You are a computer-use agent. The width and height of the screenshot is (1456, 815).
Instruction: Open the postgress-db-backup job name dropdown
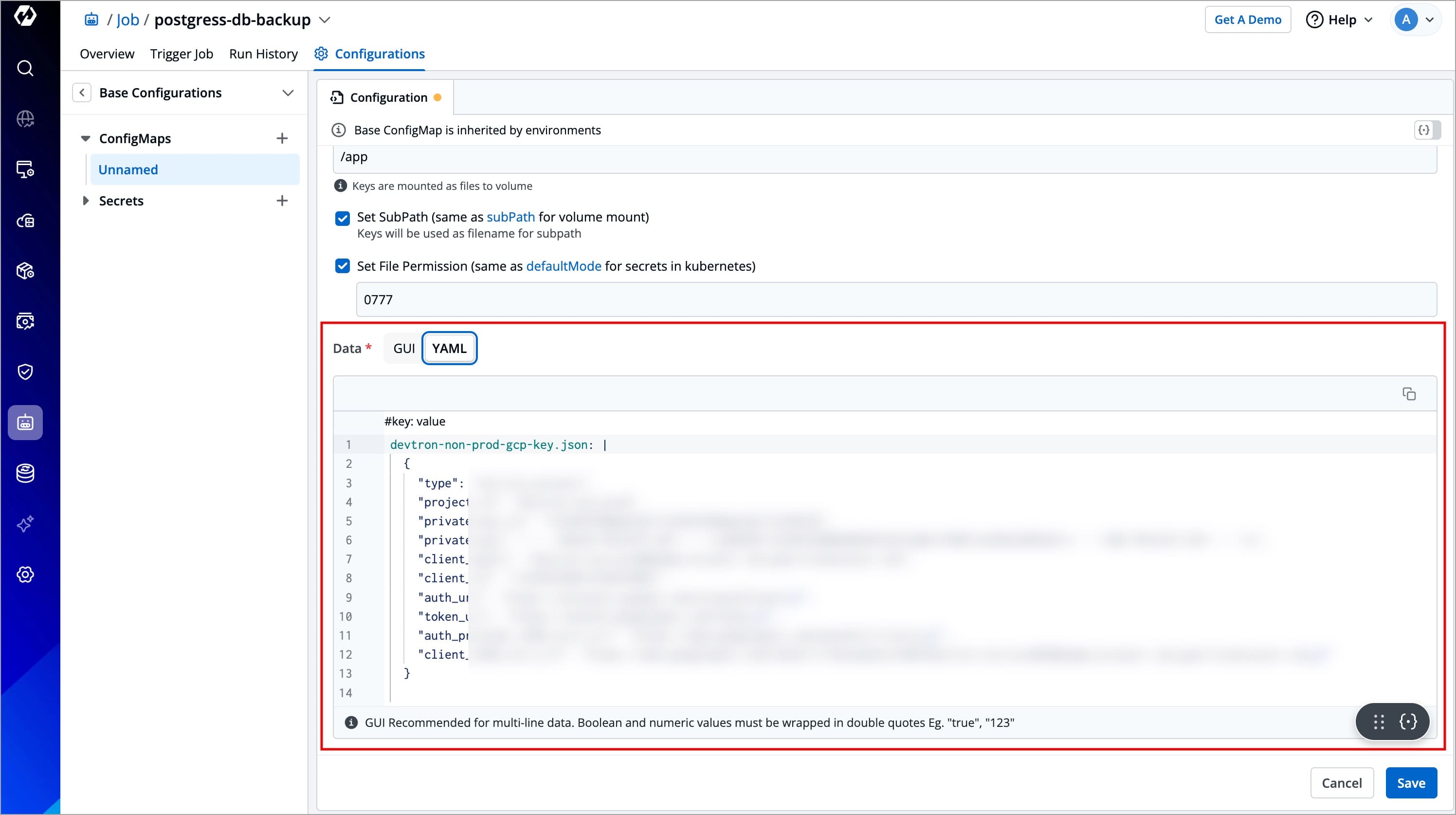coord(325,20)
